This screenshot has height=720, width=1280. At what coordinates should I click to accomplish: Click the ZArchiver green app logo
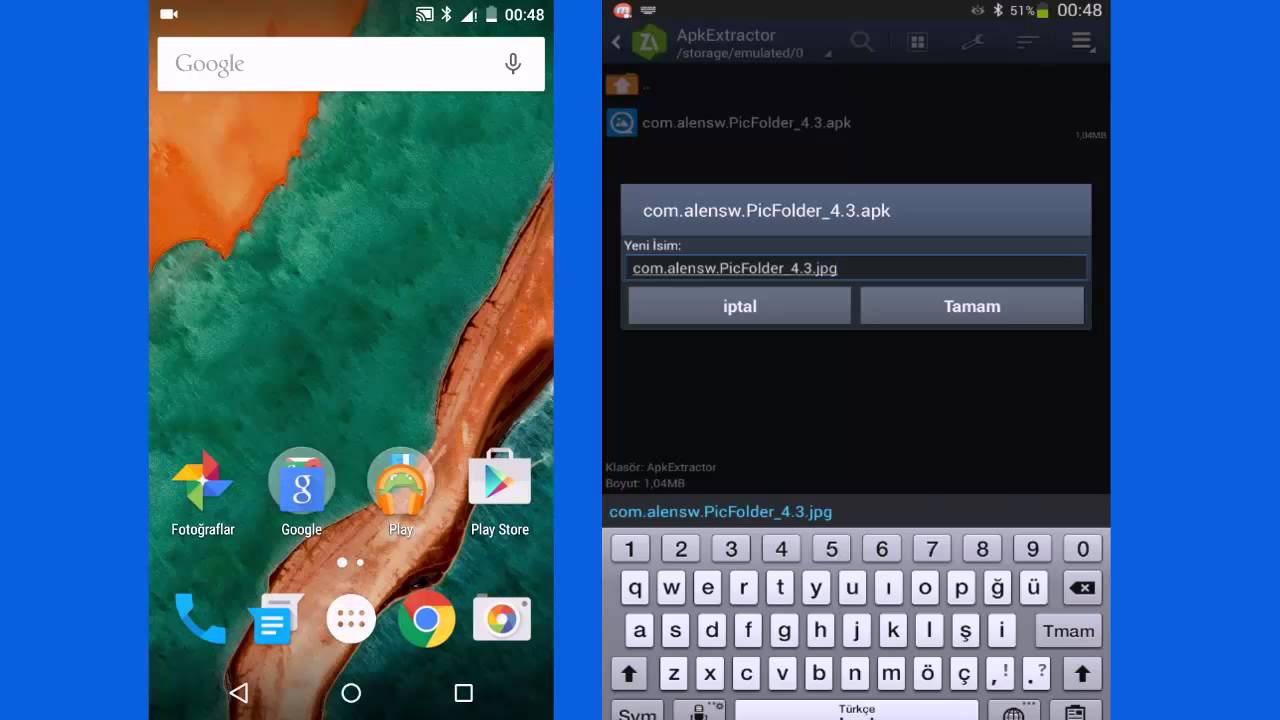tap(650, 42)
